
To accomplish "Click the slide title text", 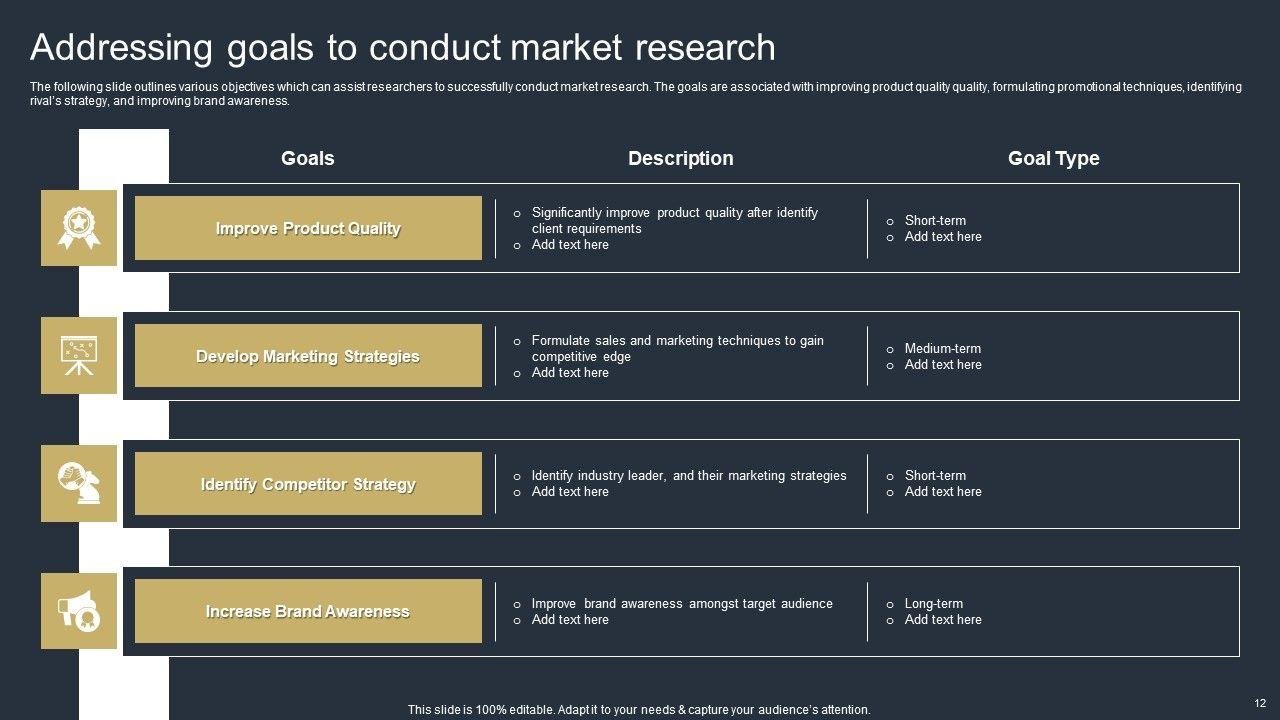I will pos(402,47).
